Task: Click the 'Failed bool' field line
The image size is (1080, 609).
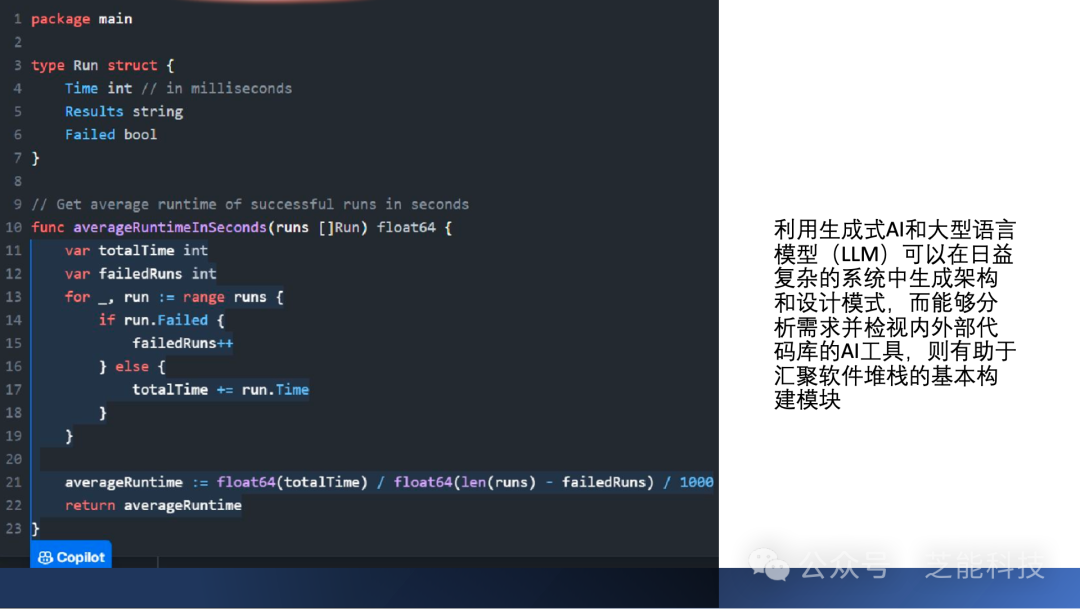Action: click(111, 134)
